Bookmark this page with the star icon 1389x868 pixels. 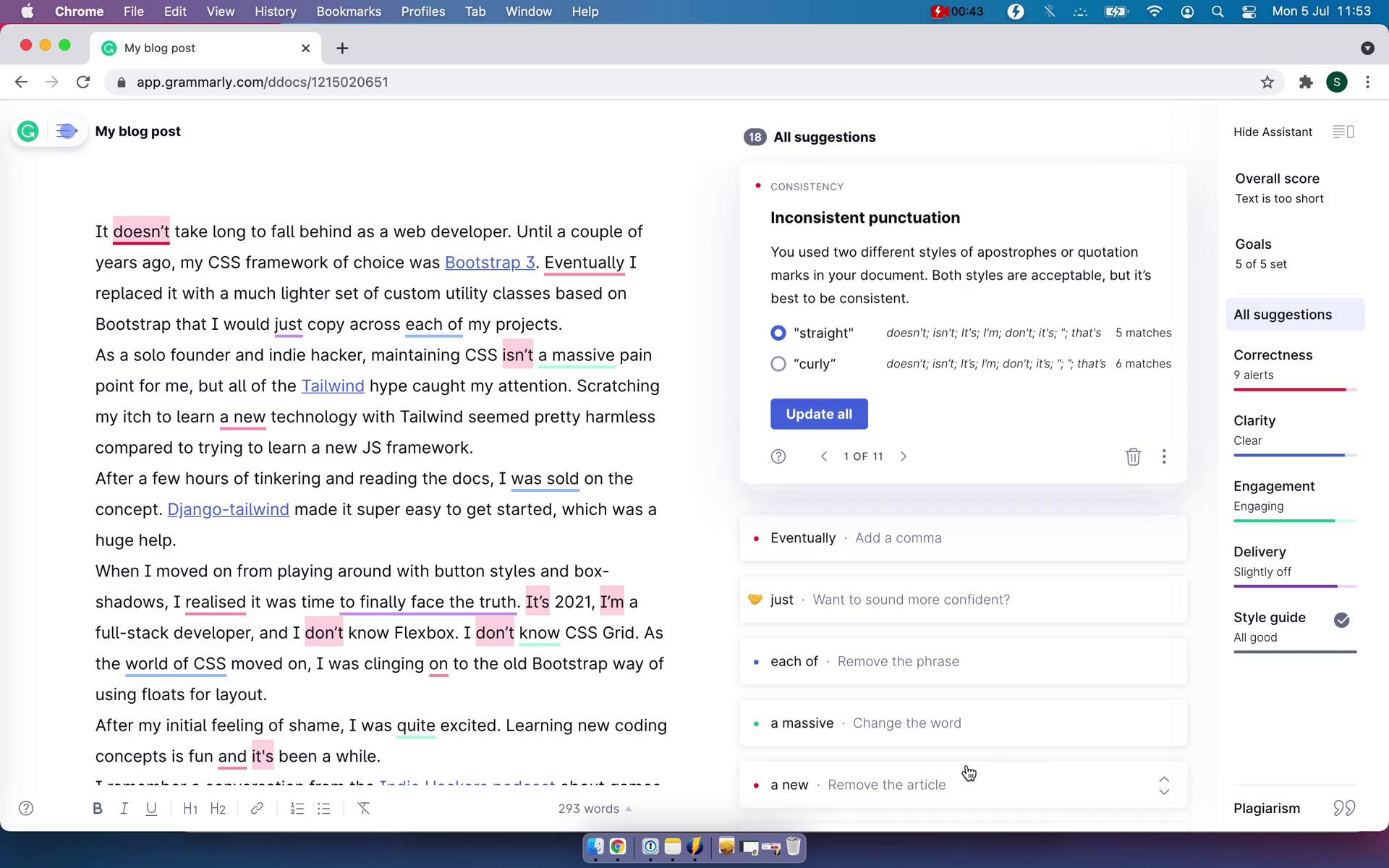coord(1267,82)
